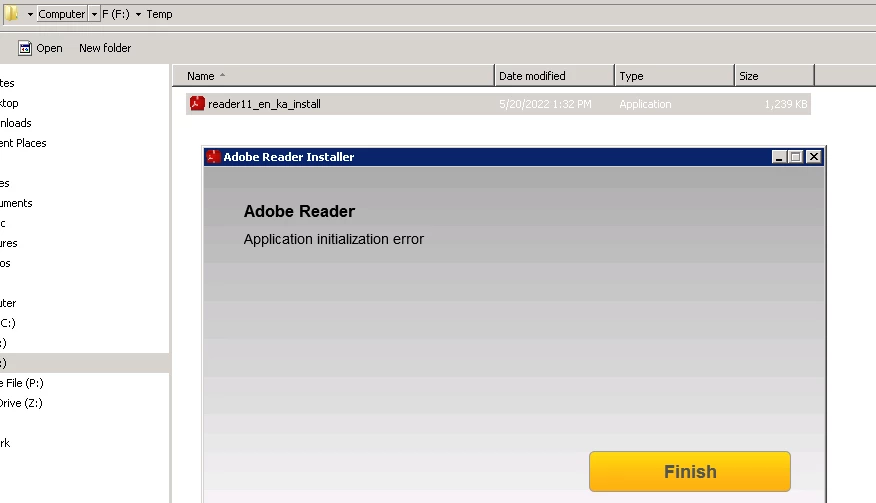The width and height of the screenshot is (876, 503).
Task: Click the Temp breadcrumb segment
Action: [159, 14]
